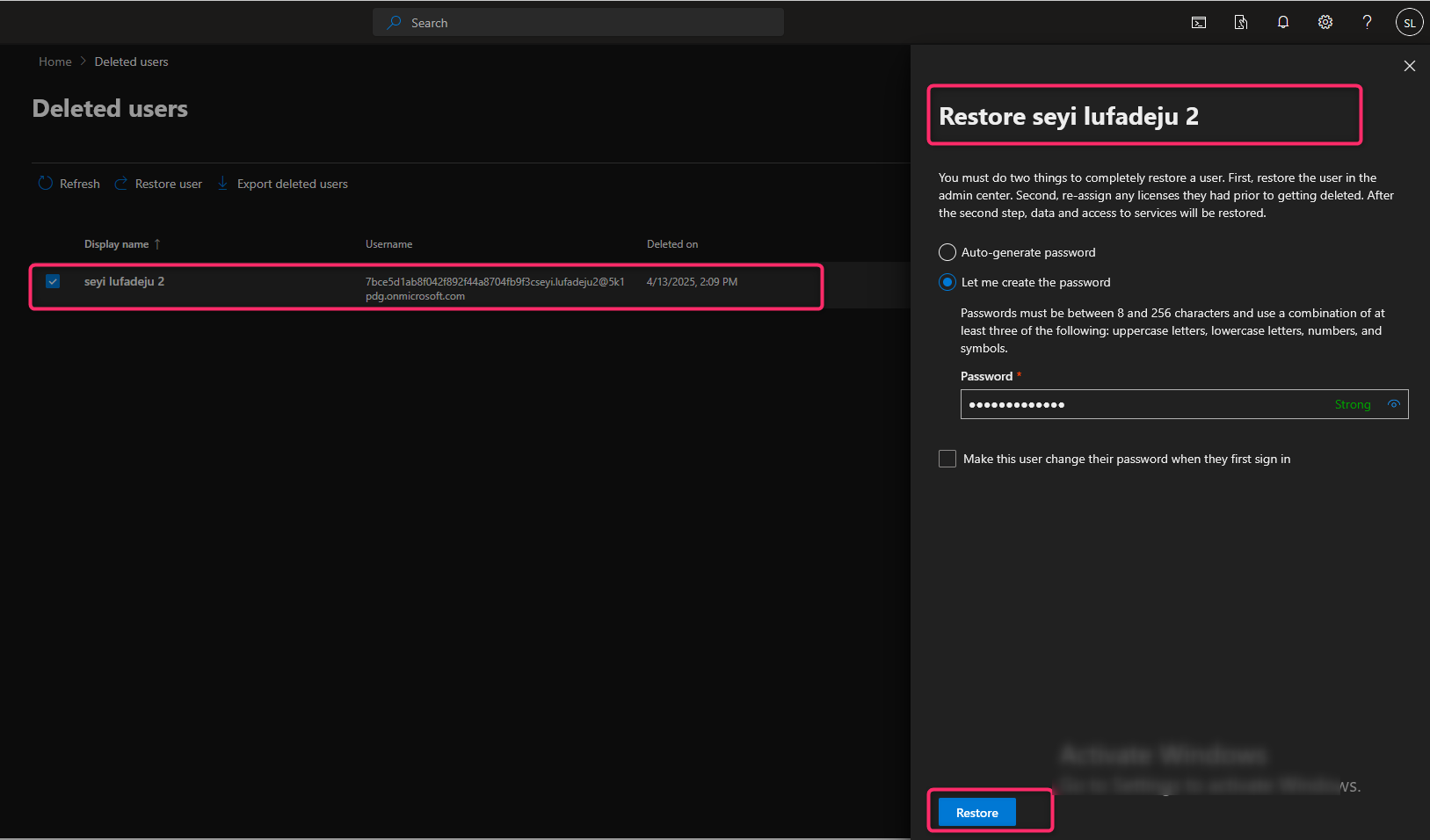The height and width of the screenshot is (840, 1430).
Task: Go to Home breadcrumb
Action: click(55, 62)
